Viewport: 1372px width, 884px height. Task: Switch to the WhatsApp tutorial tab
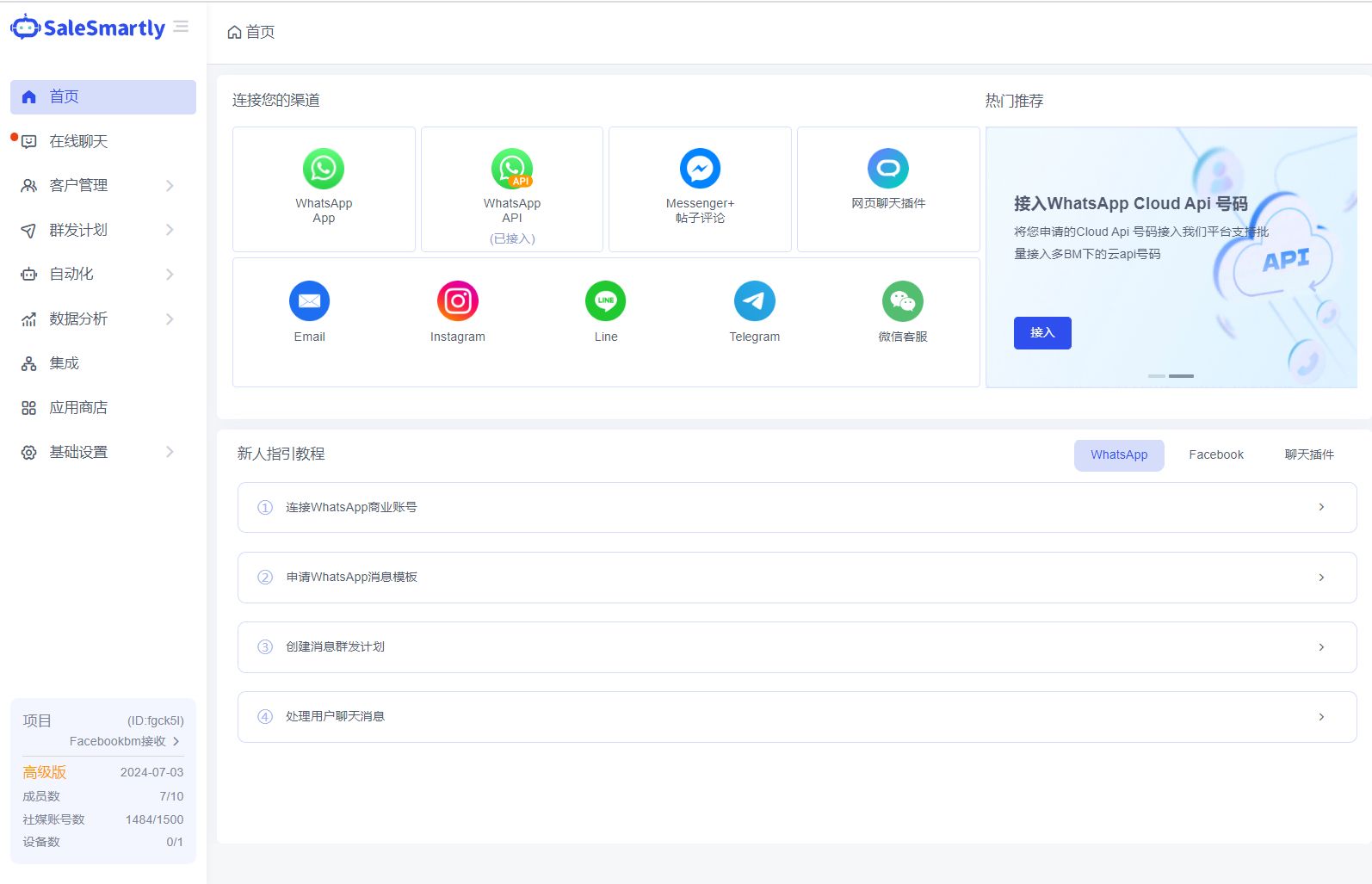[1119, 455]
